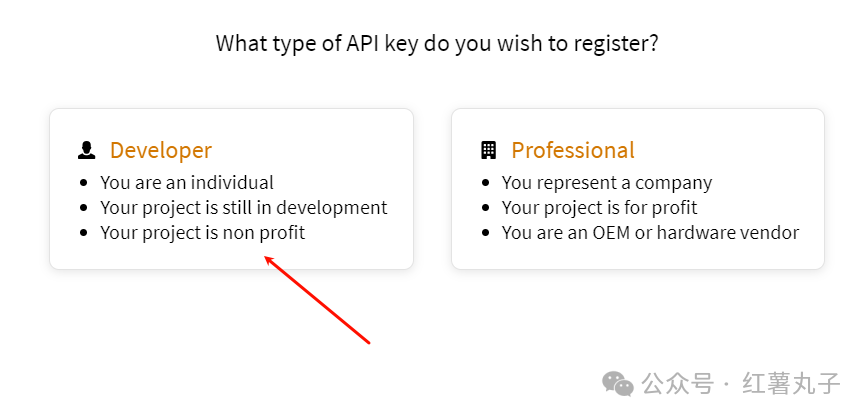Viewport: 868px width, 418px height.
Task: Click the WeChat logo in watermark
Action: coord(618,384)
